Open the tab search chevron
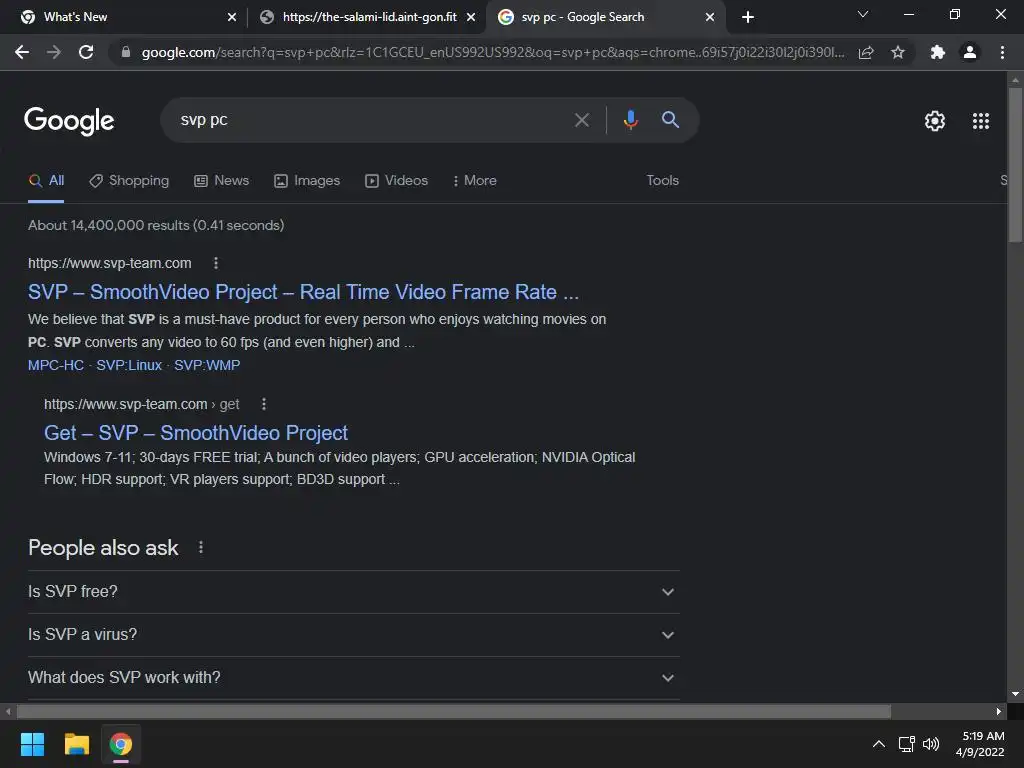The height and width of the screenshot is (768, 1024). coord(863,14)
